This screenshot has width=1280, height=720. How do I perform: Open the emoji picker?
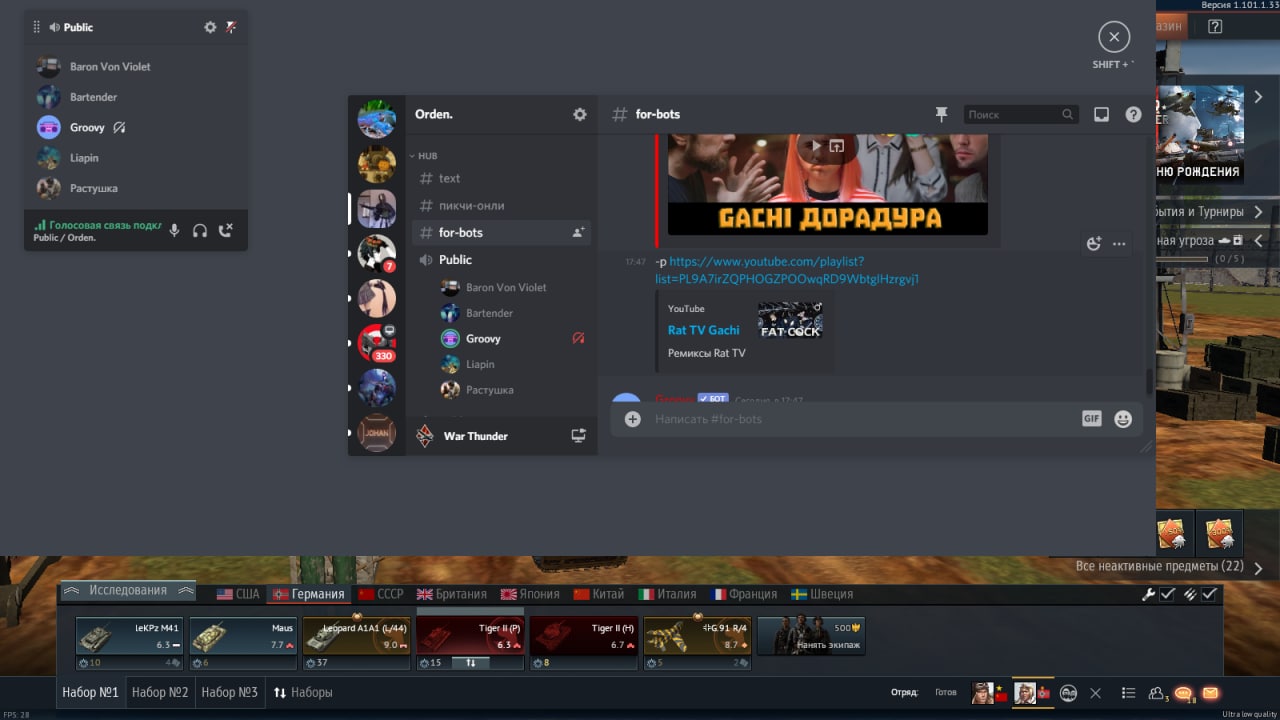coord(1123,419)
